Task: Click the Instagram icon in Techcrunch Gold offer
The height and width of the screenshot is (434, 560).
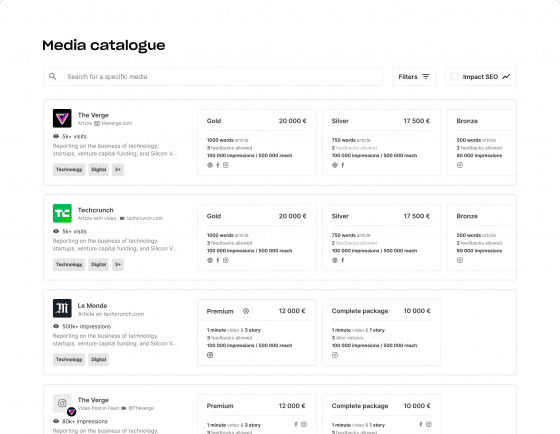Action: [226, 260]
